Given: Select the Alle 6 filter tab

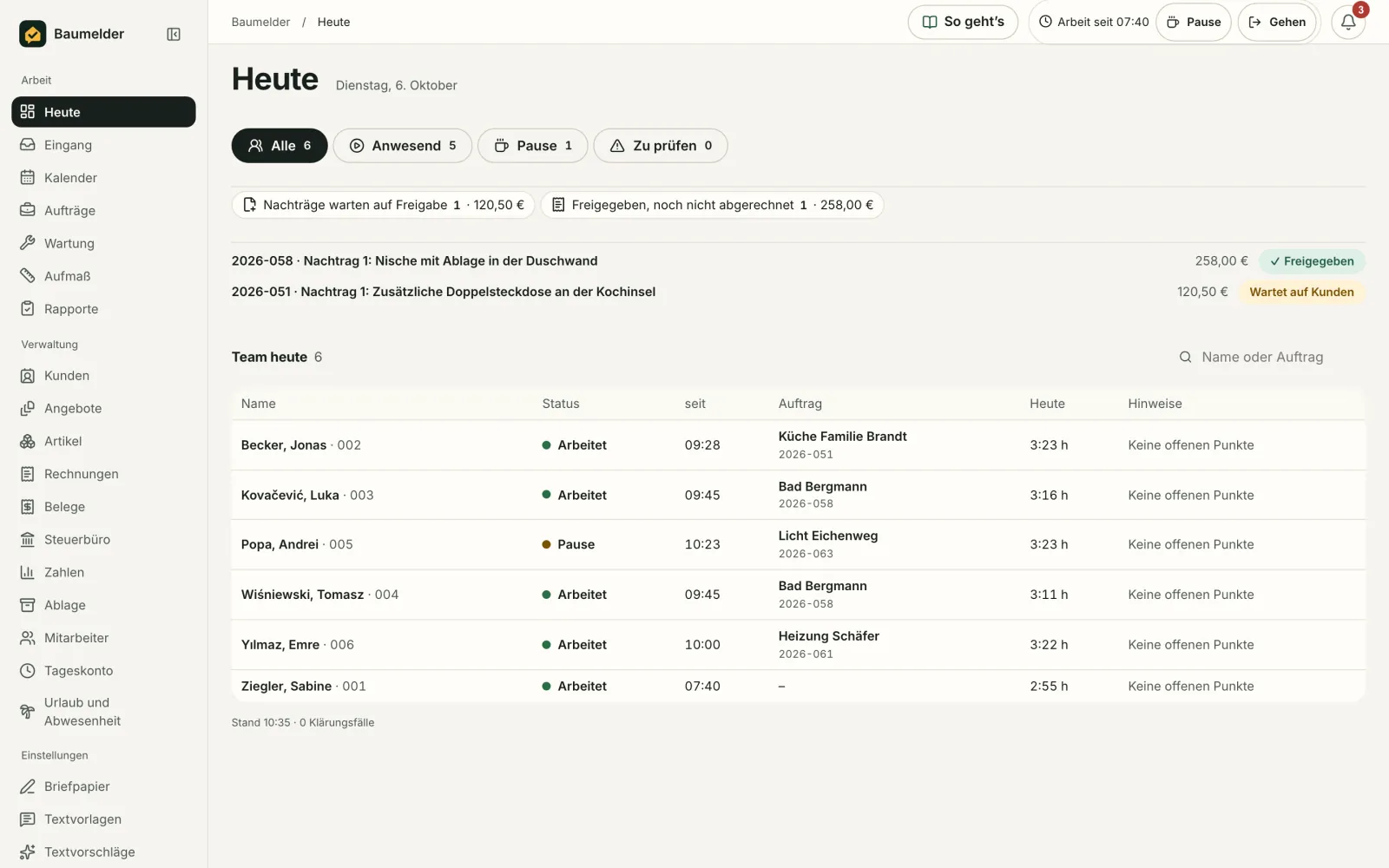Looking at the screenshot, I should [280, 146].
